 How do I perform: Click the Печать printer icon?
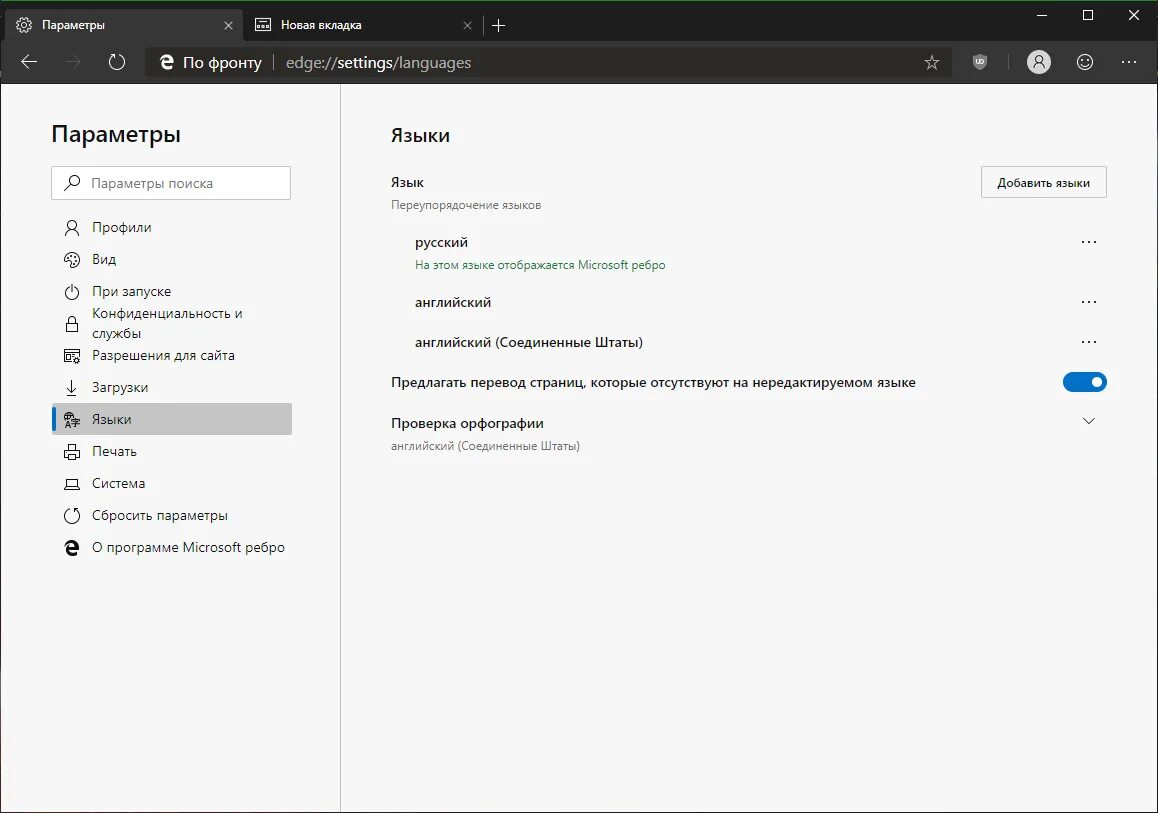coord(72,451)
